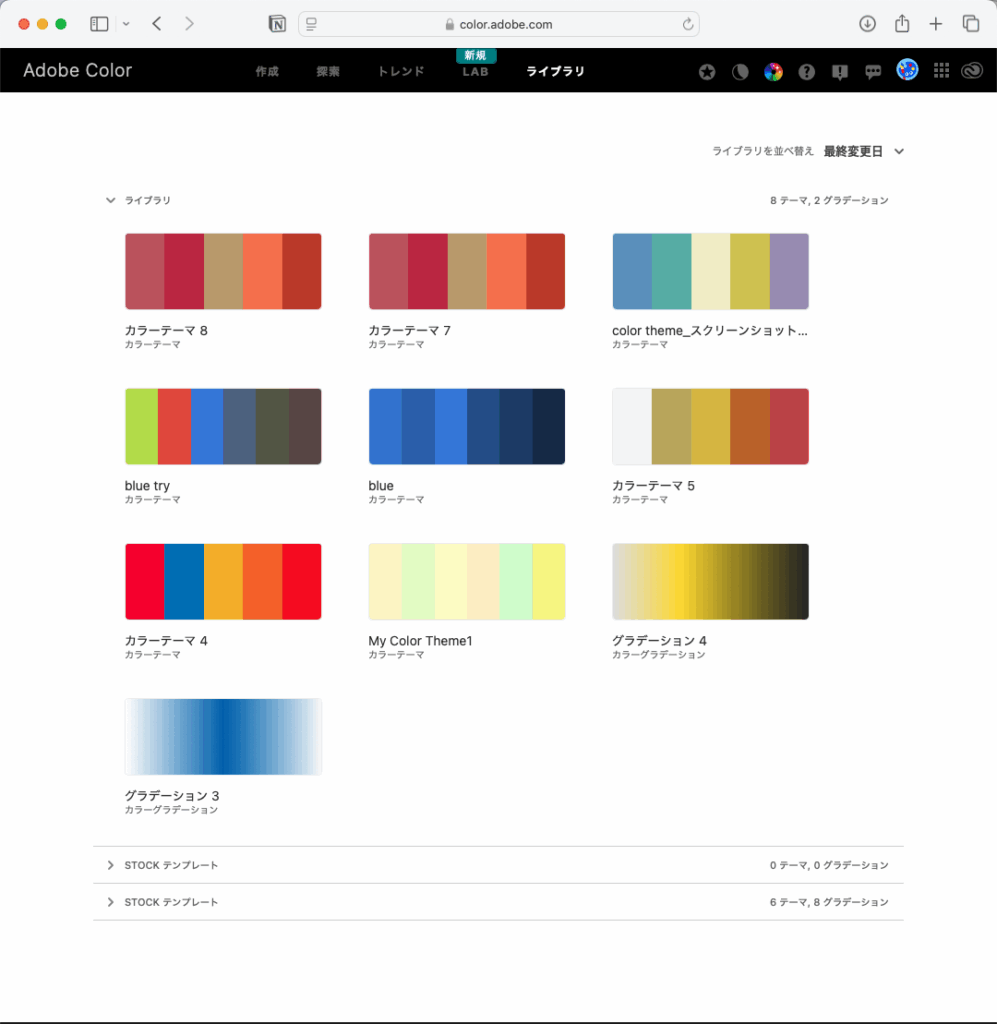The height and width of the screenshot is (1024, 997).
Task: Toggle the dark mode moon icon
Action: coord(740,72)
